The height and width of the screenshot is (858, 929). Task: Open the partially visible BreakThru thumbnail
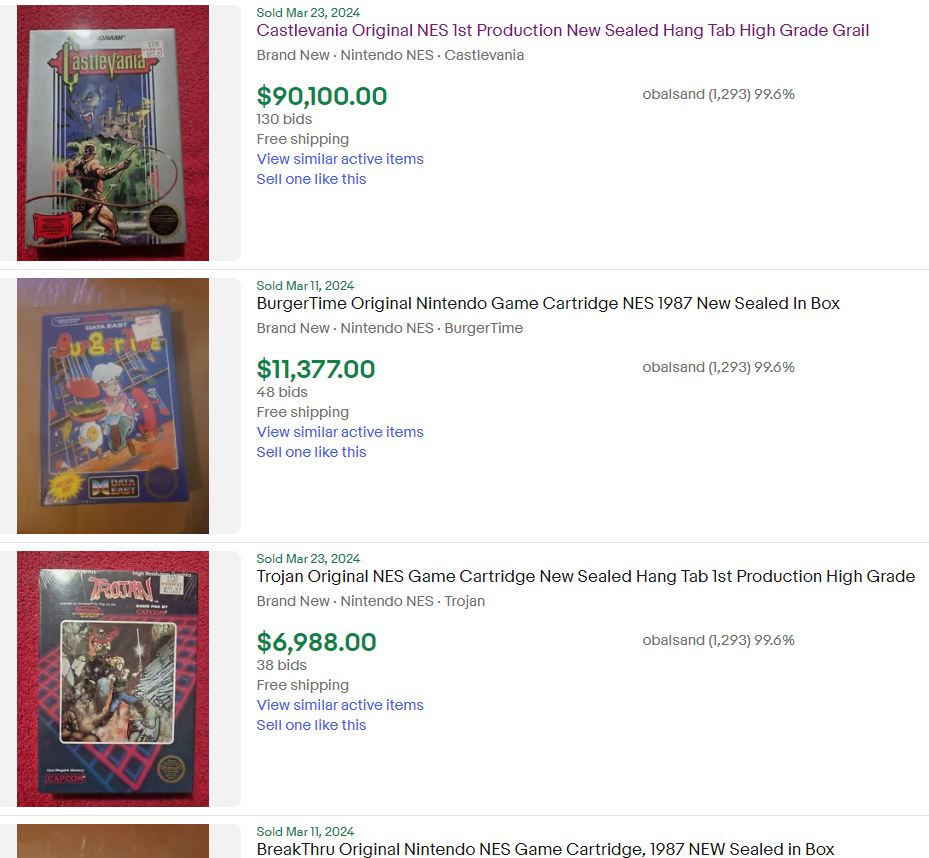pyautogui.click(x=113, y=842)
